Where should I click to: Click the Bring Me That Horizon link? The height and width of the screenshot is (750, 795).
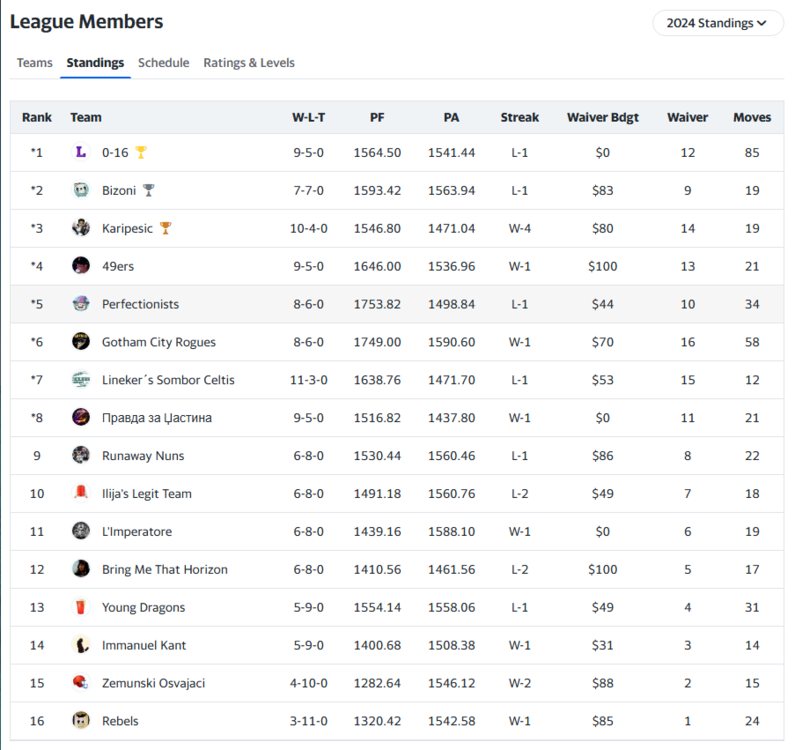point(165,570)
